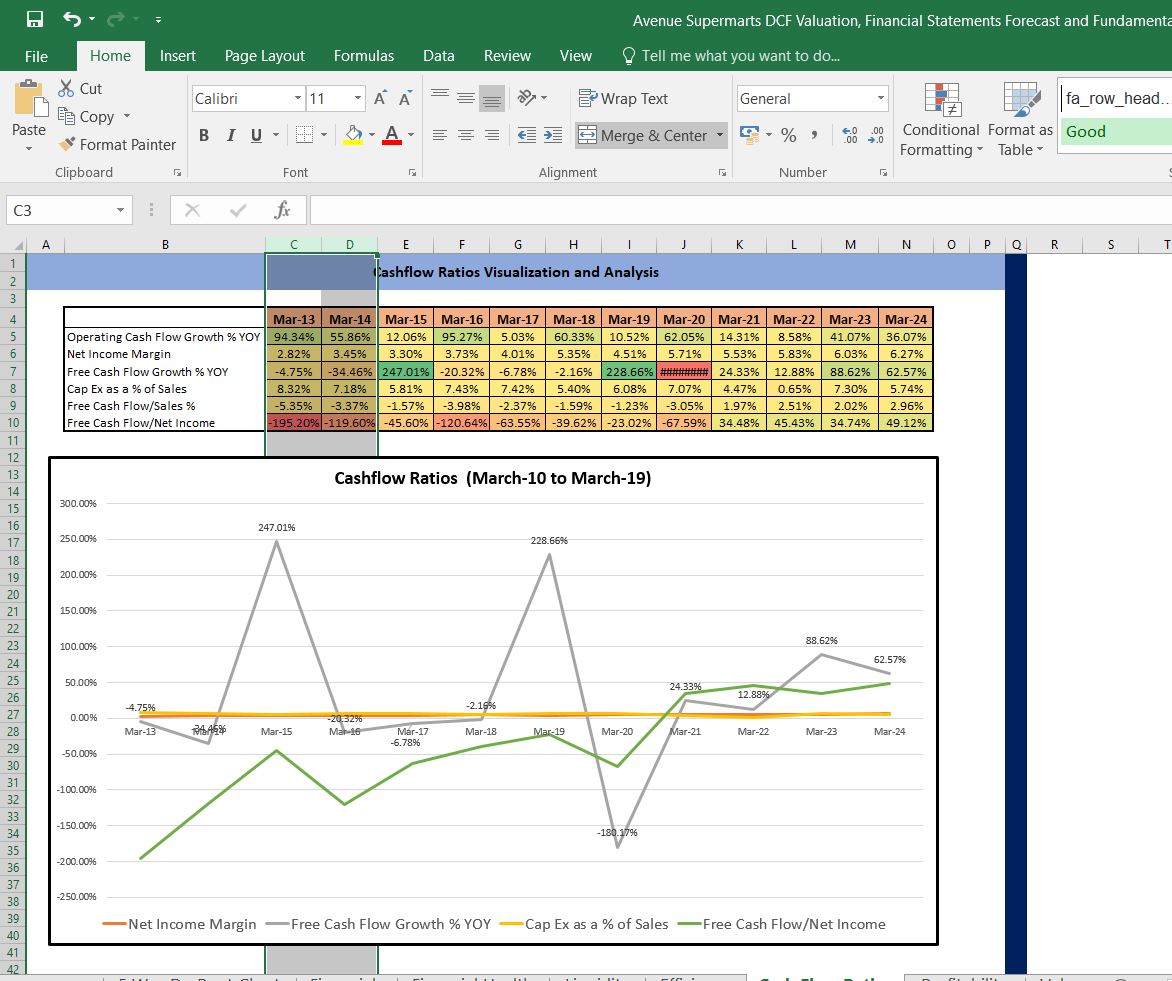The width and height of the screenshot is (1172, 981).
Task: Apply Middle Align icon
Action: click(x=466, y=97)
